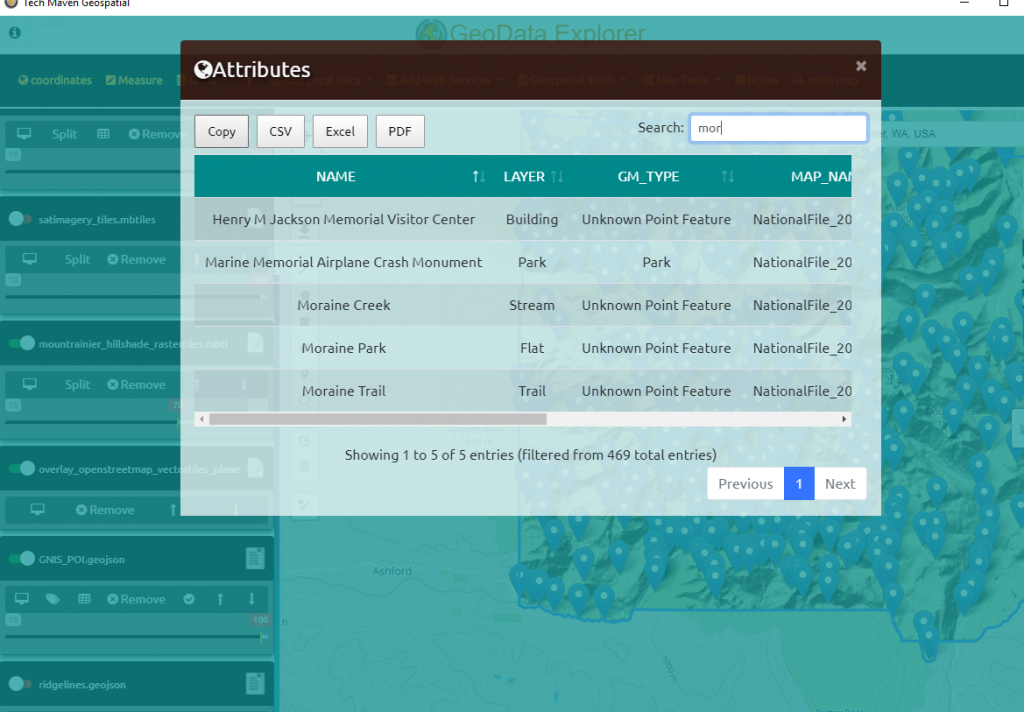Click the monitor icon under satimagery_tiles.mbtiles
This screenshot has height=712, width=1024.
(29, 259)
